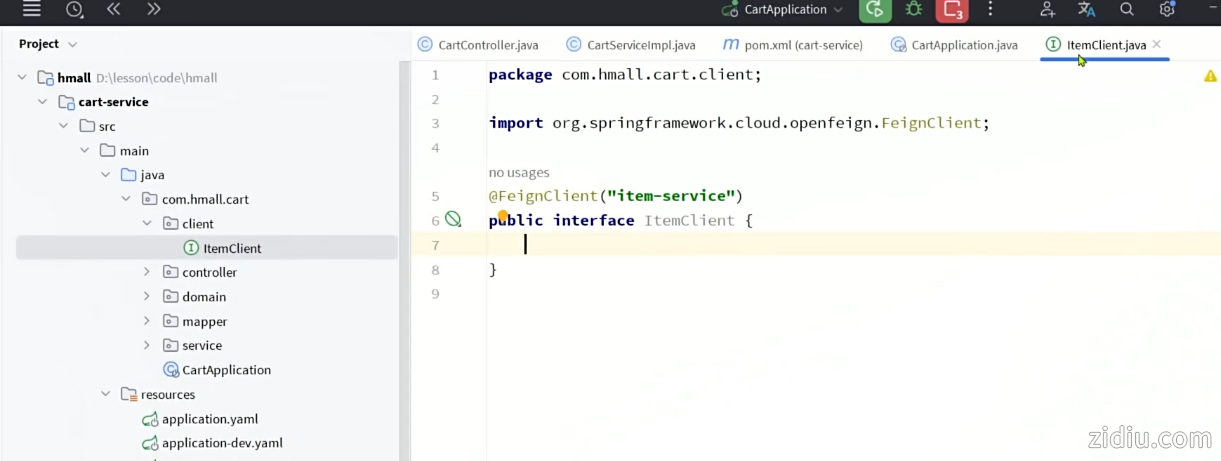This screenshot has height=461, width=1221.
Task: Open IDE settings gear icon
Action: coord(1166,9)
